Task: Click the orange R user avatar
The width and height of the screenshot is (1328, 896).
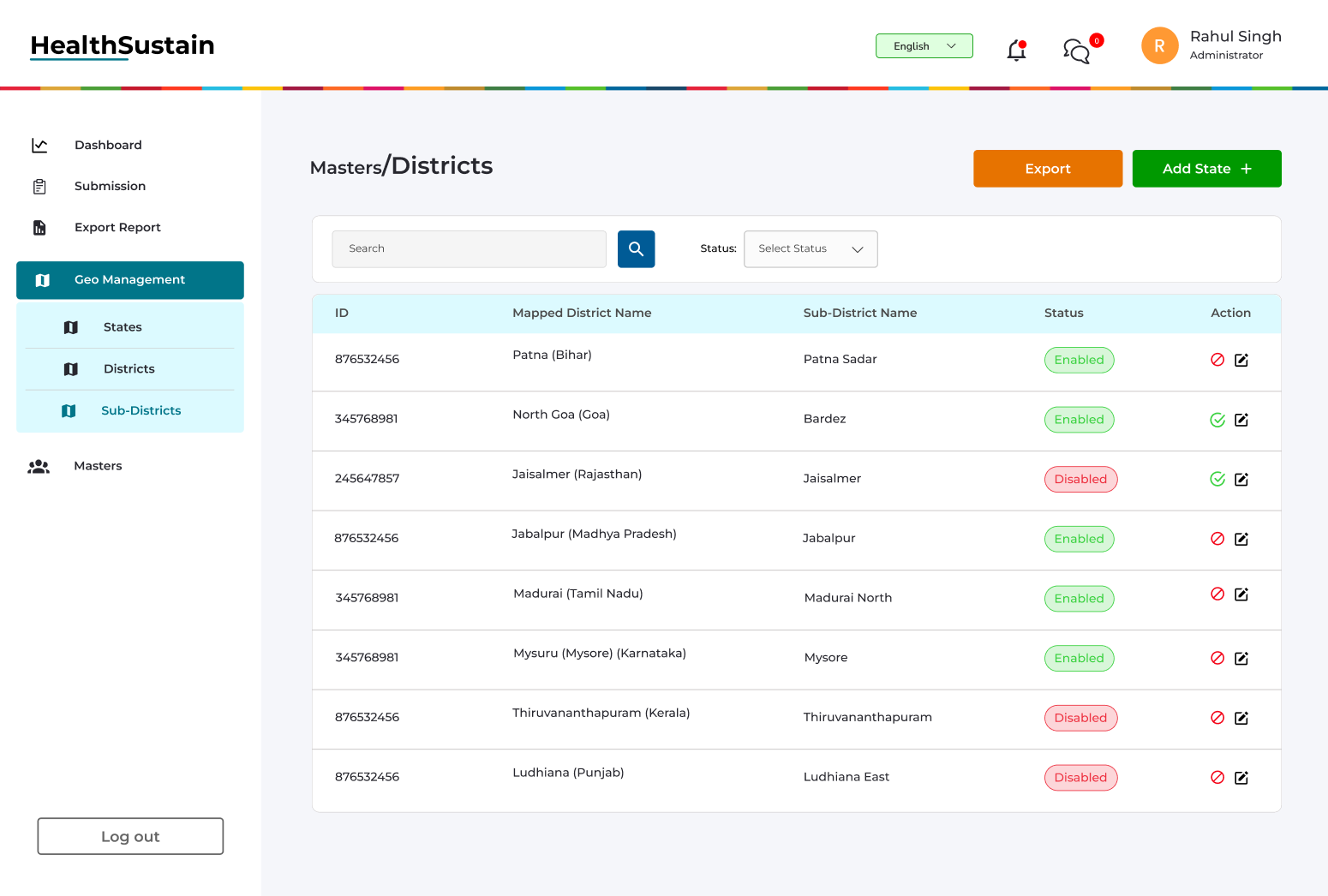Action: 1159,46
